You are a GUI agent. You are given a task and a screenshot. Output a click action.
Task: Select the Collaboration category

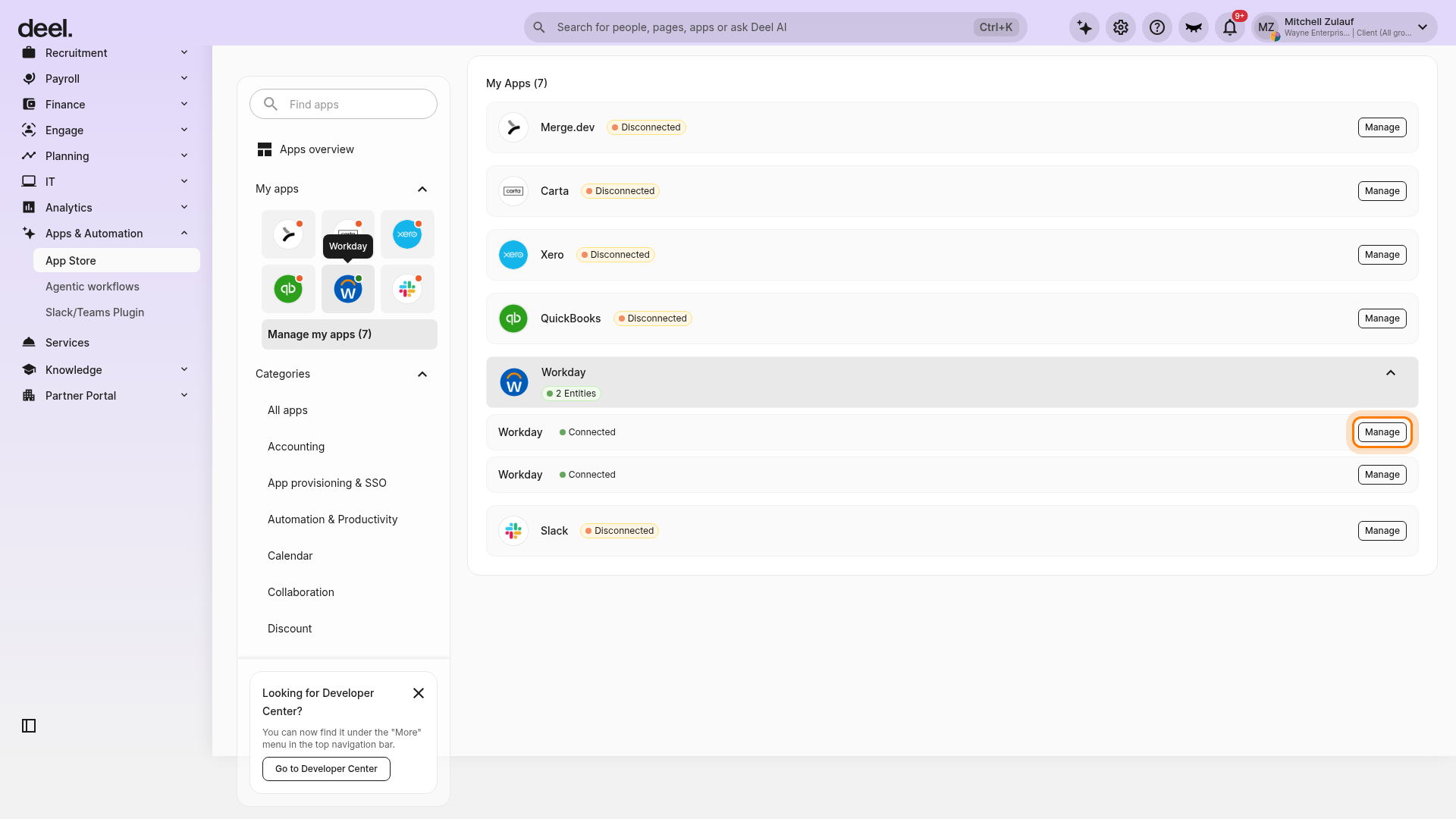tap(301, 592)
